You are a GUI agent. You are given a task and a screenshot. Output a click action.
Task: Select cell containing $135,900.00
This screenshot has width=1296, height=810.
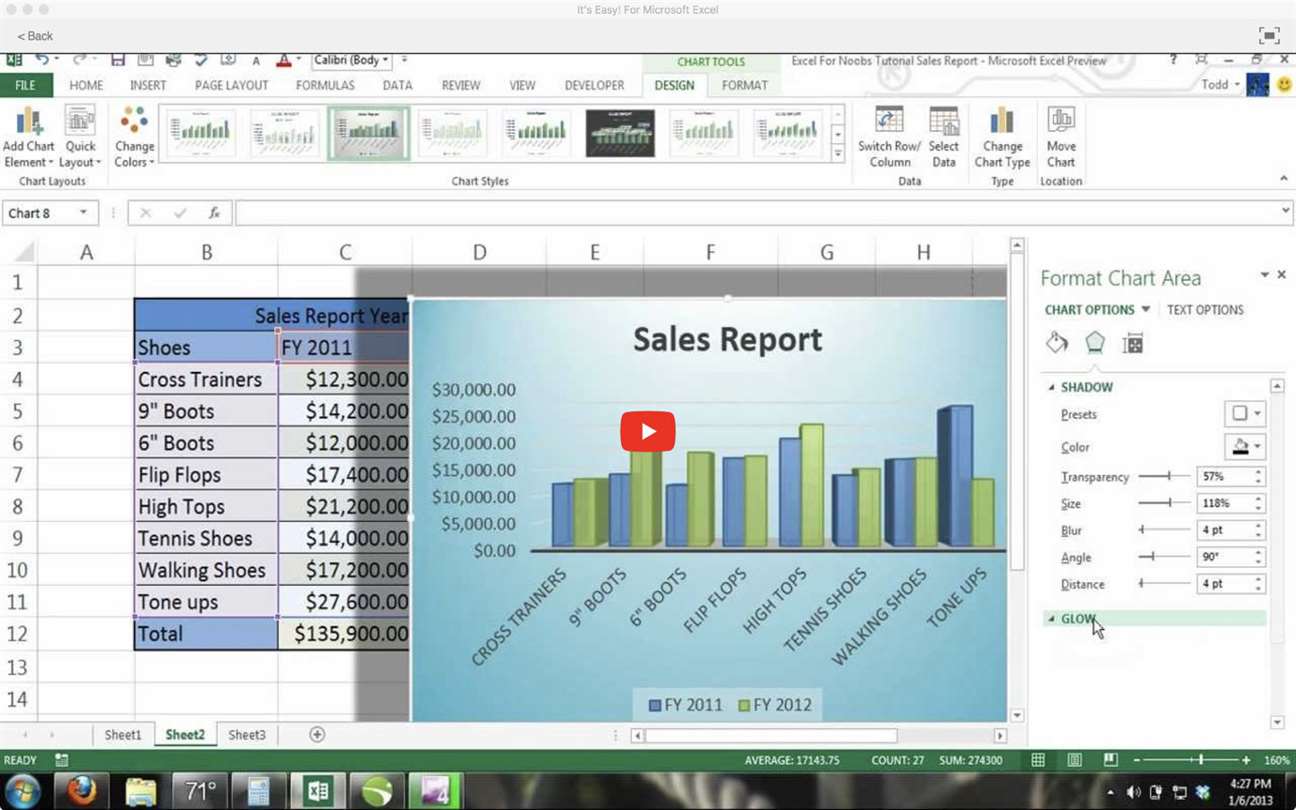click(343, 633)
